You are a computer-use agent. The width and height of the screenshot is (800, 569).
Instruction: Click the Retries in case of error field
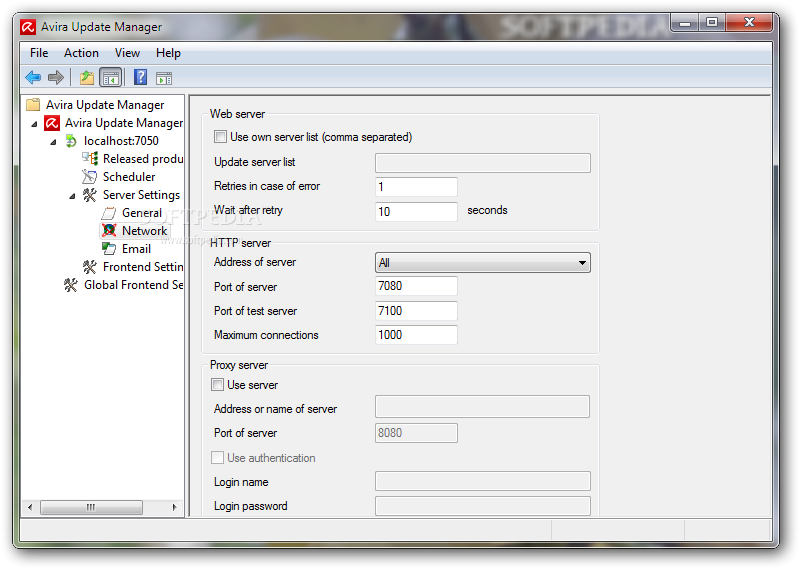[416, 187]
